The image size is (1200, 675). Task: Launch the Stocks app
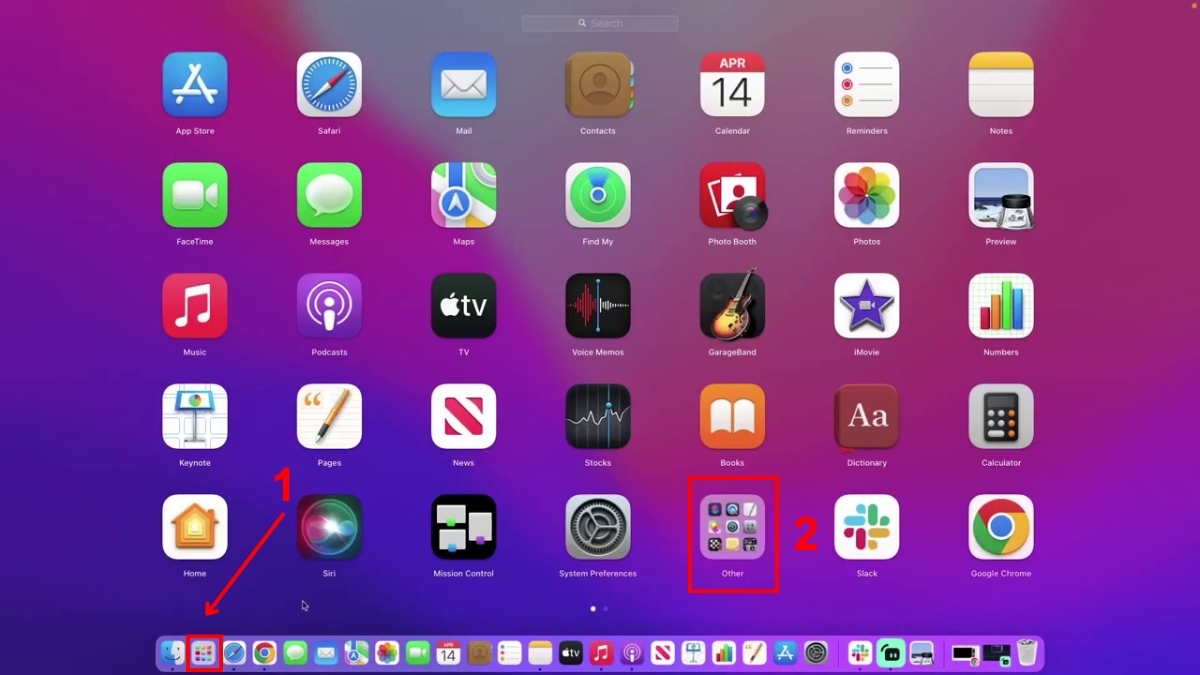click(x=598, y=417)
